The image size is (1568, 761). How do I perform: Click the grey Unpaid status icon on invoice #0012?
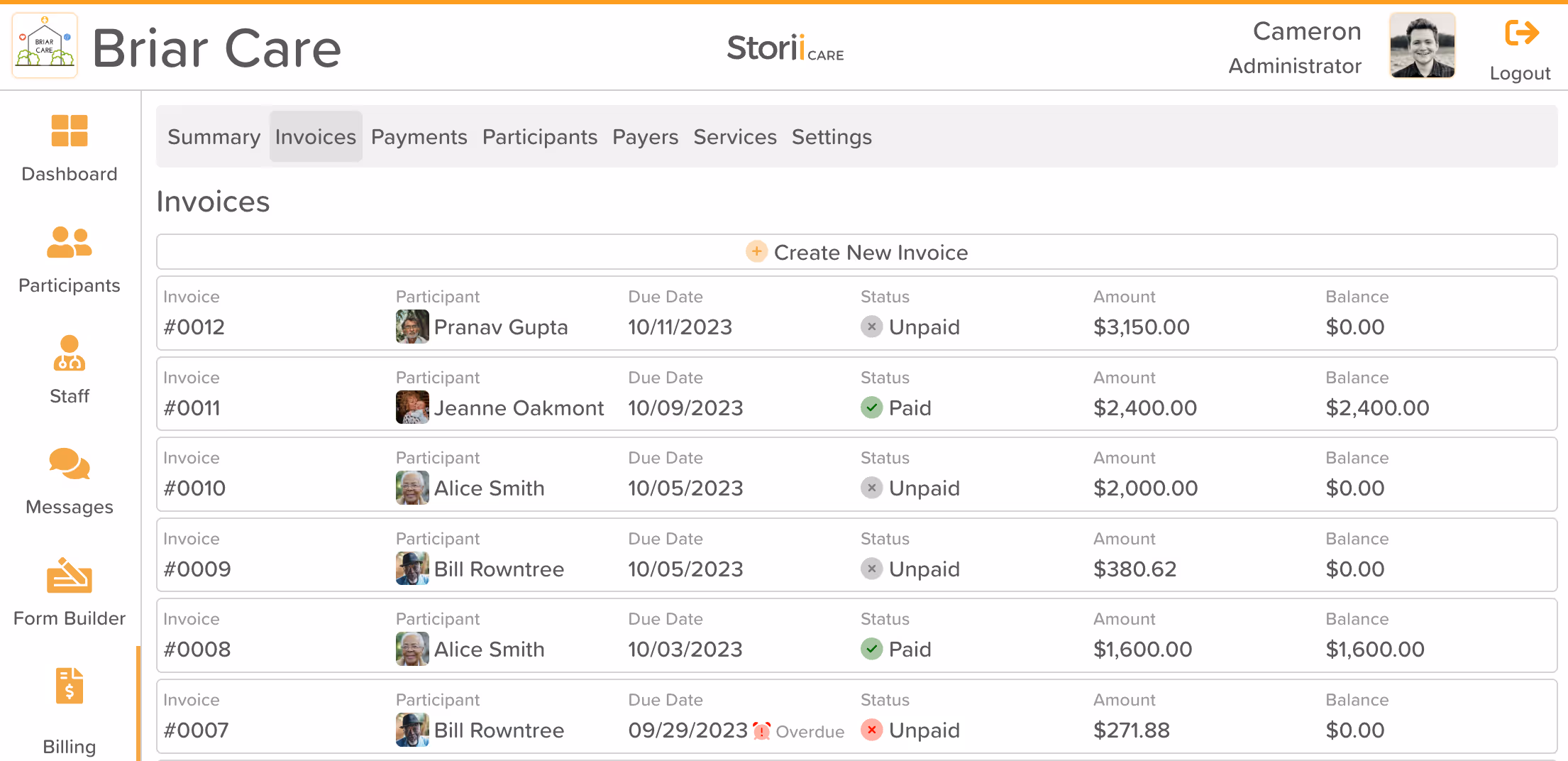pos(871,327)
